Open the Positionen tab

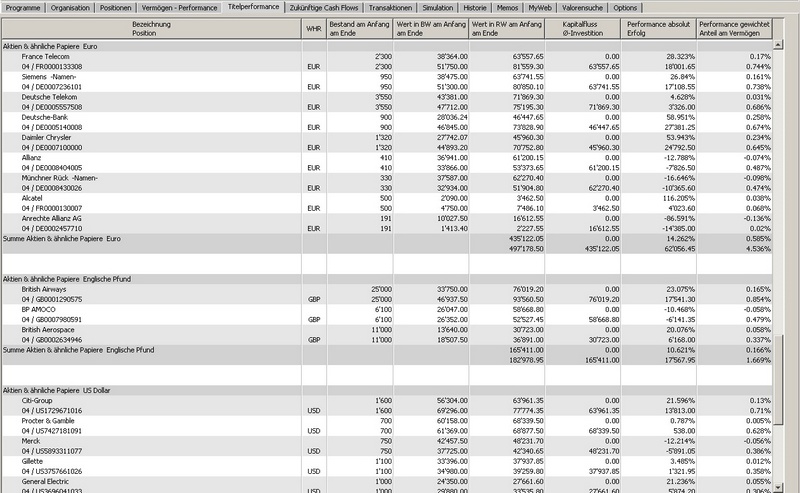click(115, 8)
